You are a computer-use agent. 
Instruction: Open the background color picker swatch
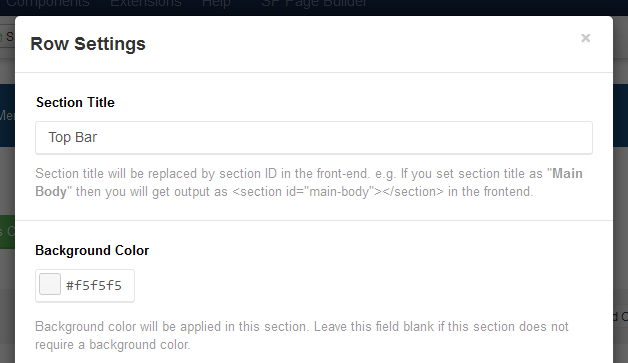coord(50,284)
